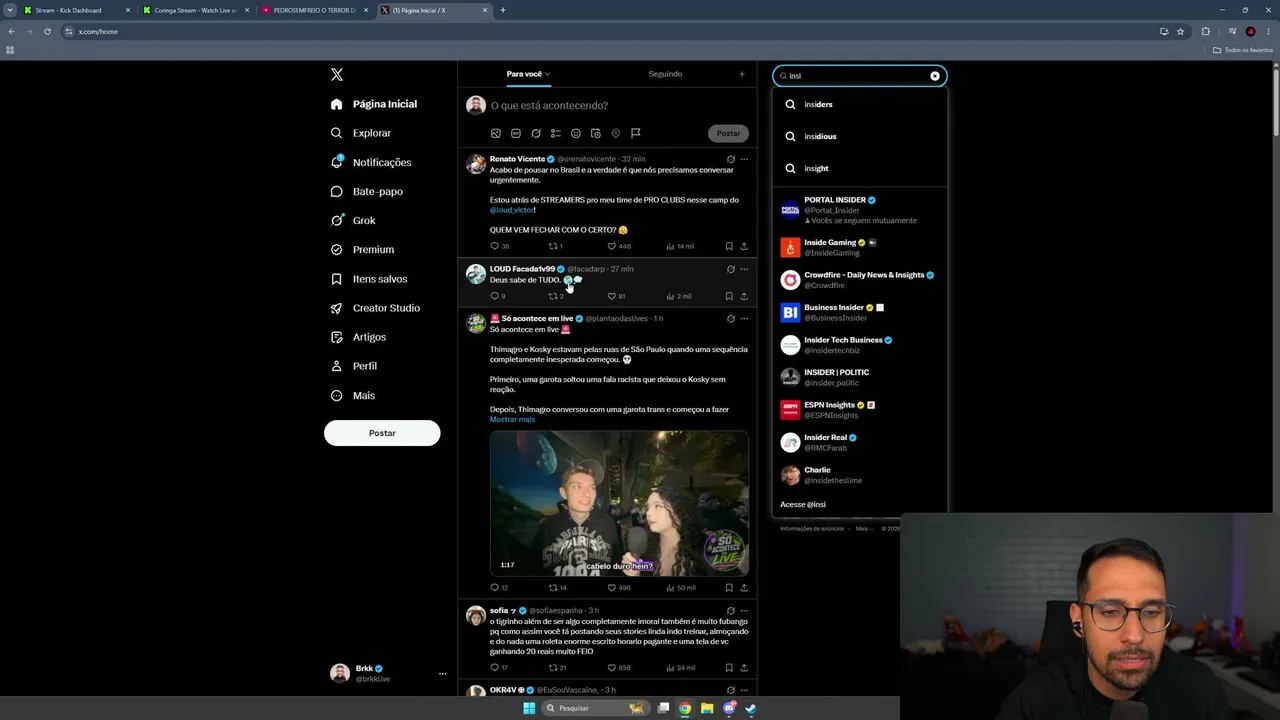Click 'Mostrar mais' on Só acontece em live post
The width and height of the screenshot is (1280, 720).
coord(512,419)
